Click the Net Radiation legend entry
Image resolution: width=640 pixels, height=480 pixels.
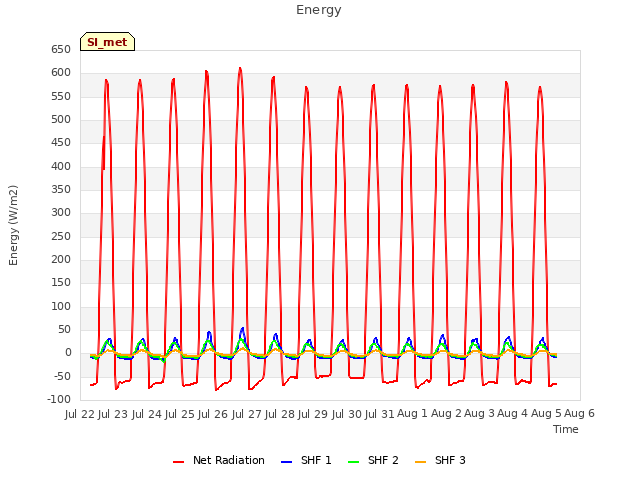(x=219, y=460)
